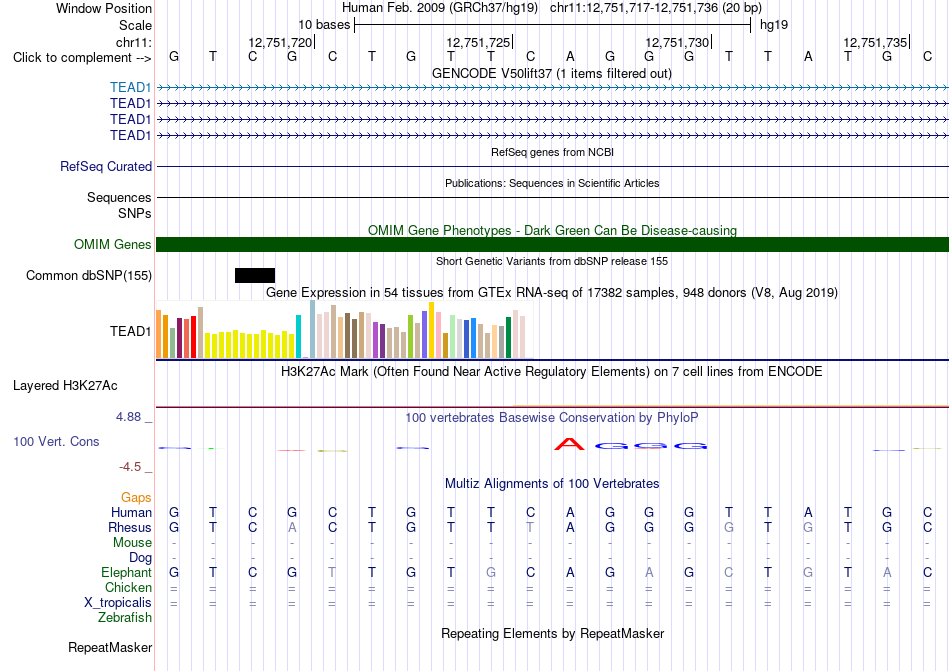Viewport: 950px width, 671px height.
Task: Select the light blue TEAD1 transcript track label
Action: (130, 87)
